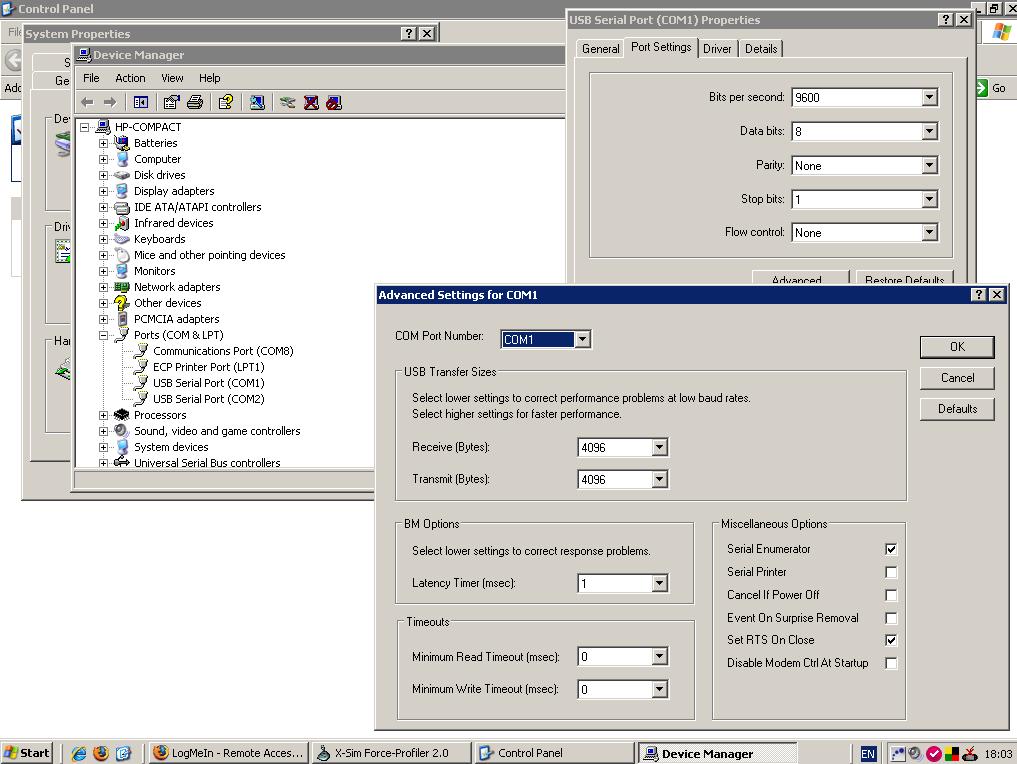Enable Disable Modem Ctrl At Startup checkbox
The height and width of the screenshot is (764, 1017).
point(891,663)
